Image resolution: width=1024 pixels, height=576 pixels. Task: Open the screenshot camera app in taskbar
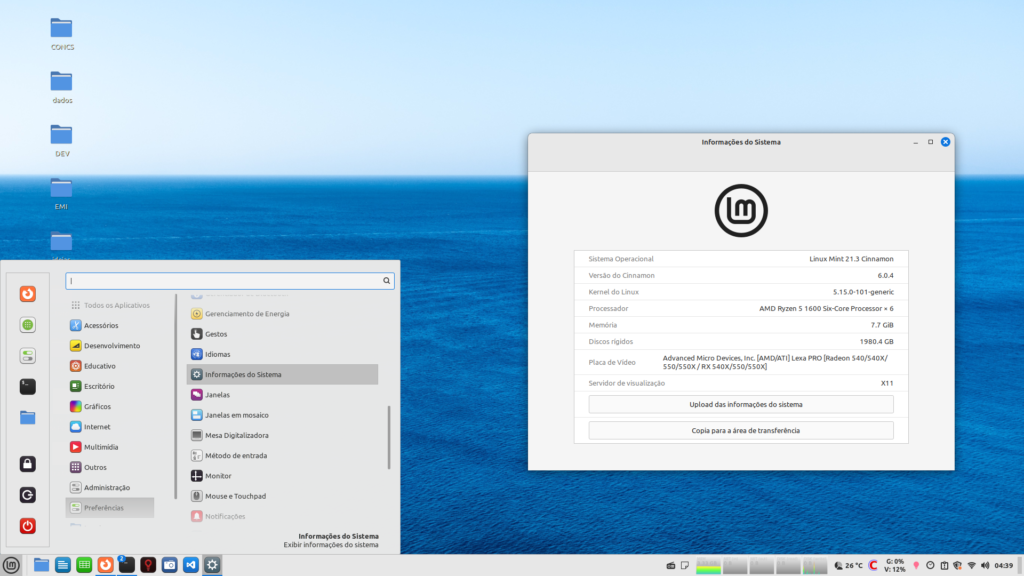[169, 565]
